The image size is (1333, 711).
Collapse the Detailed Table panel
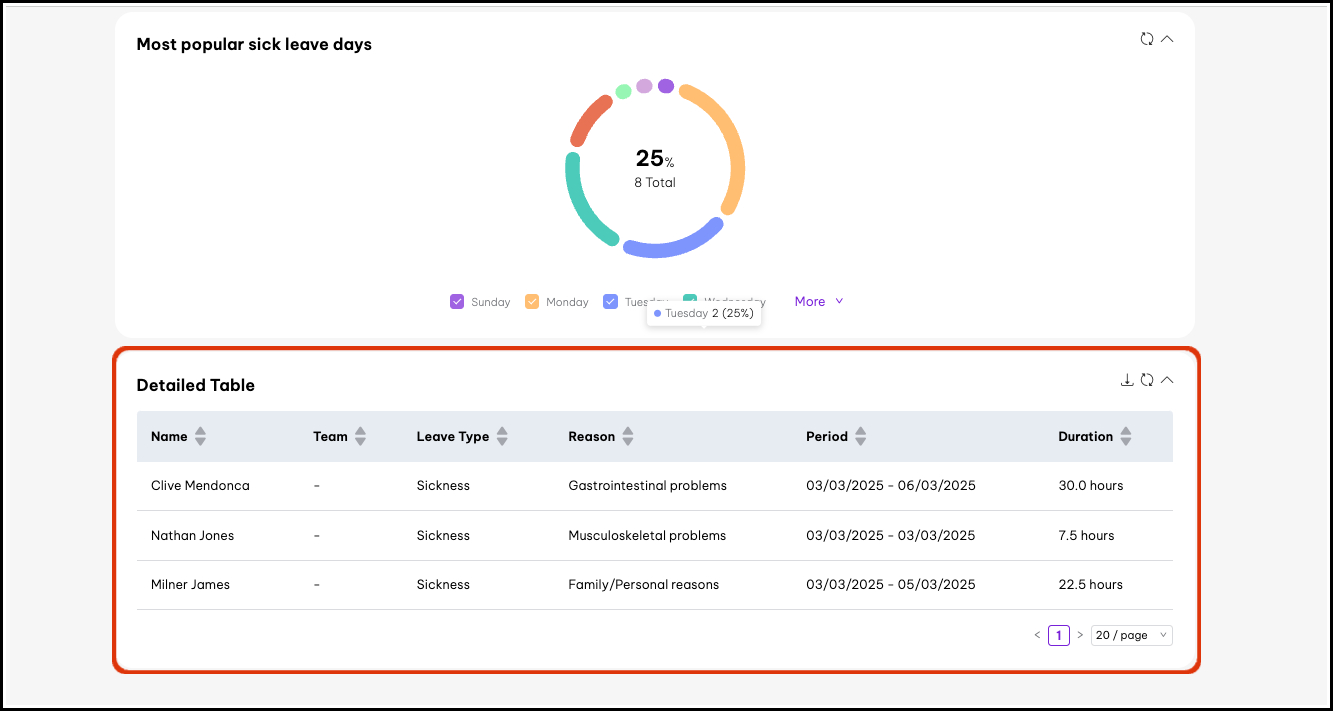(1166, 380)
